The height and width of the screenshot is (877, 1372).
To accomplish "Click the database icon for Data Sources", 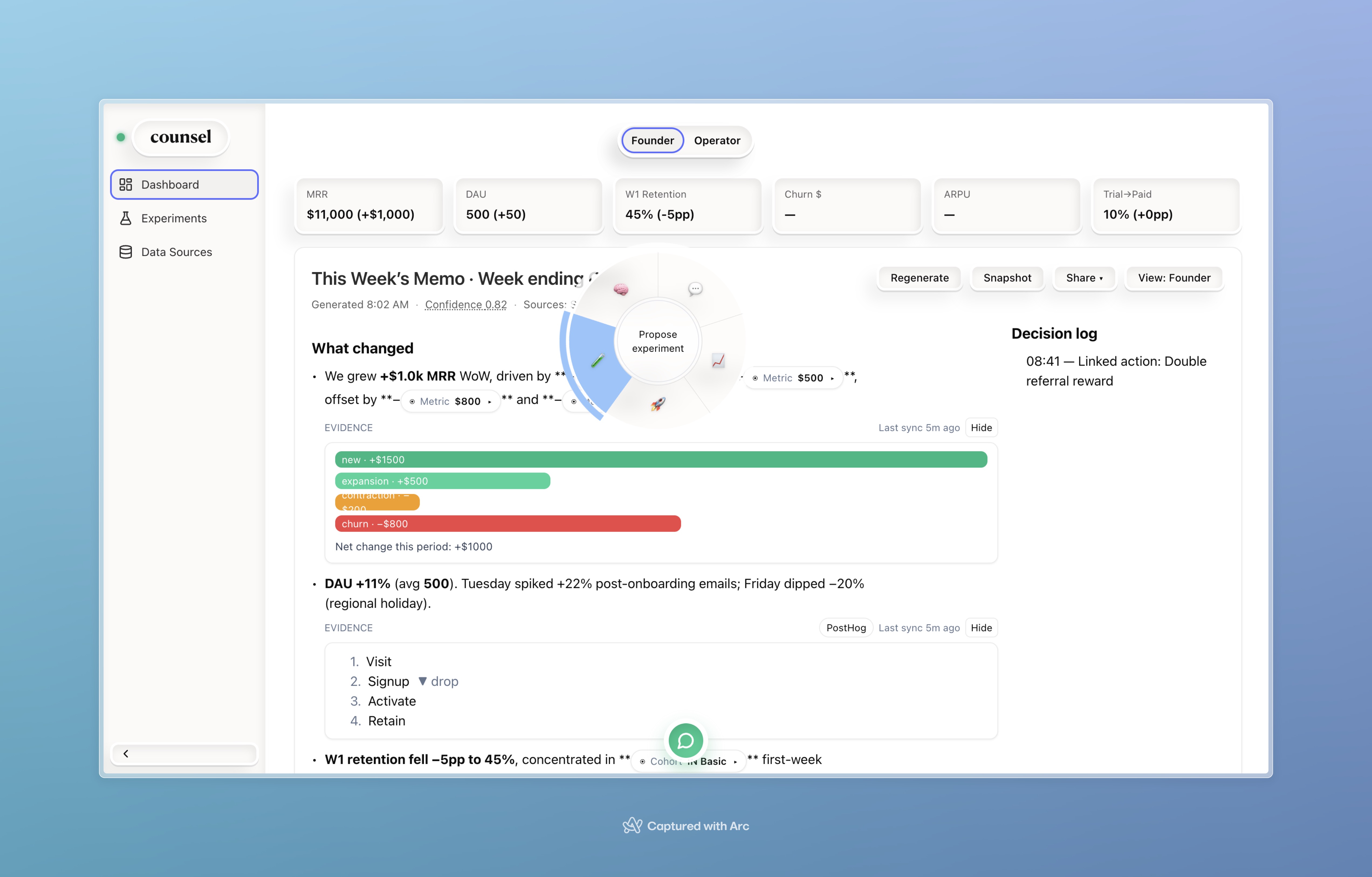I will tap(125, 252).
